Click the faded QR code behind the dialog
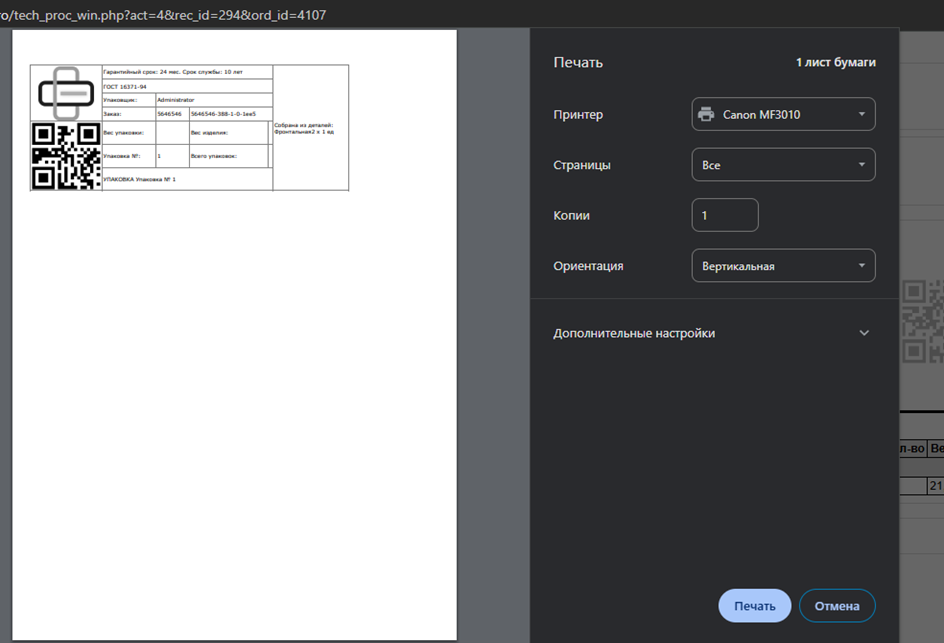 [922, 321]
